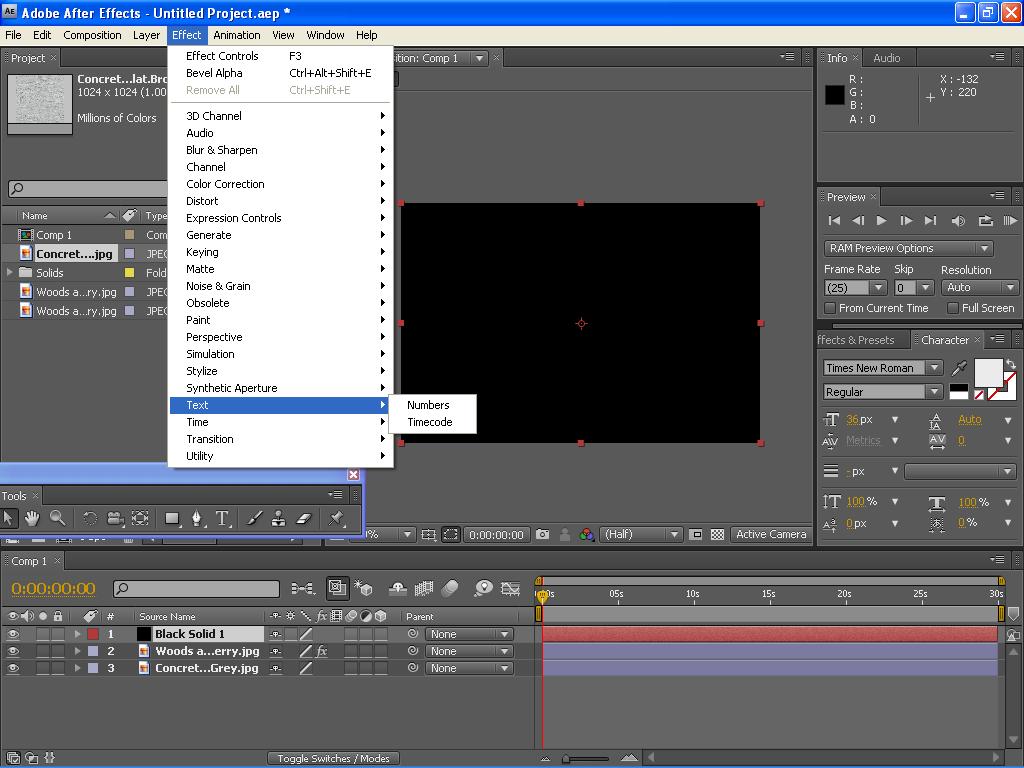Click the Take Snapshot camera icon

pyautogui.click(x=542, y=534)
